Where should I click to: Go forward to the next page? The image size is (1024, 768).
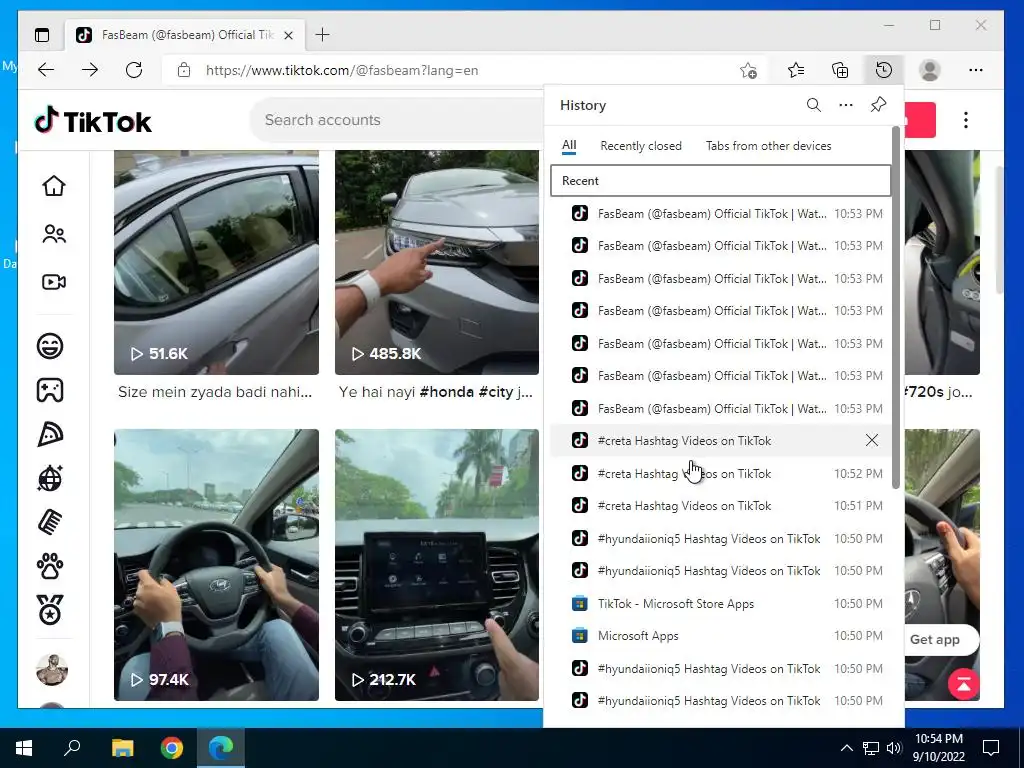pyautogui.click(x=90, y=70)
